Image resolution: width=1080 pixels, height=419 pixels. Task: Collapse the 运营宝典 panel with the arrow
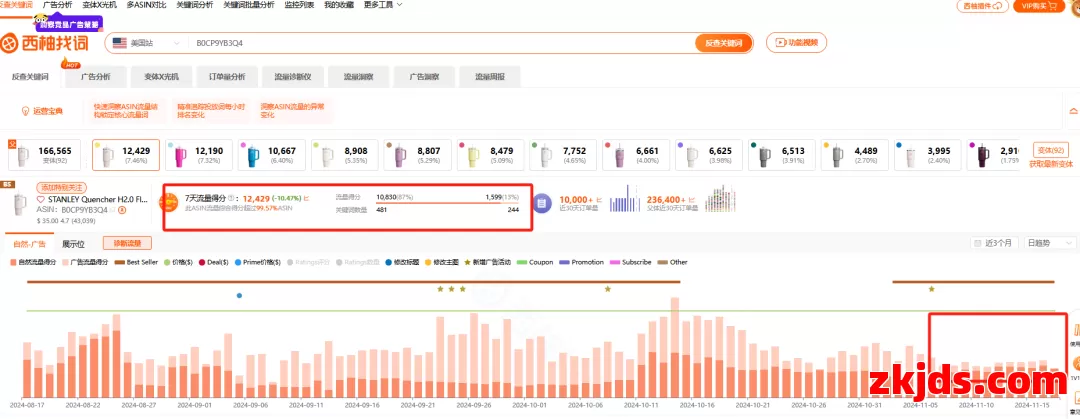coord(1073,111)
